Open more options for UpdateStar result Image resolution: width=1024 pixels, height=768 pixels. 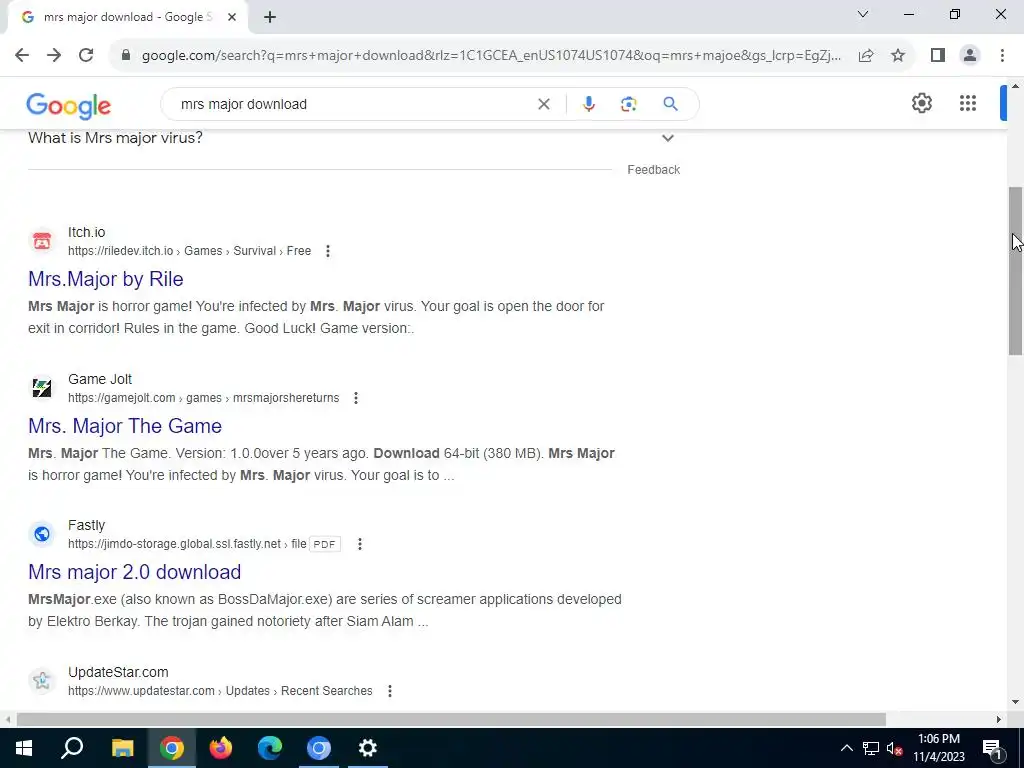[390, 691]
